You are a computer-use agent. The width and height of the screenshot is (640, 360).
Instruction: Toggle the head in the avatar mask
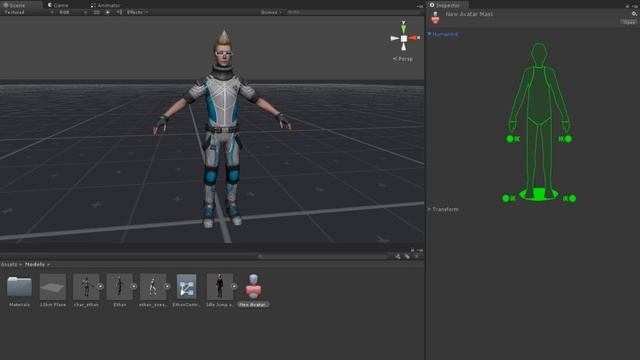tap(539, 54)
